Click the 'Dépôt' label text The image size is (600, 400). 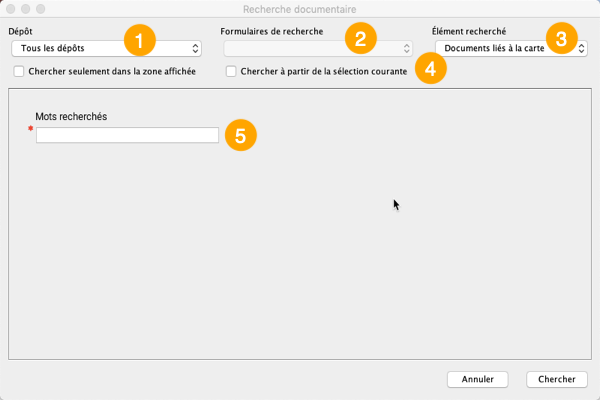(20, 32)
